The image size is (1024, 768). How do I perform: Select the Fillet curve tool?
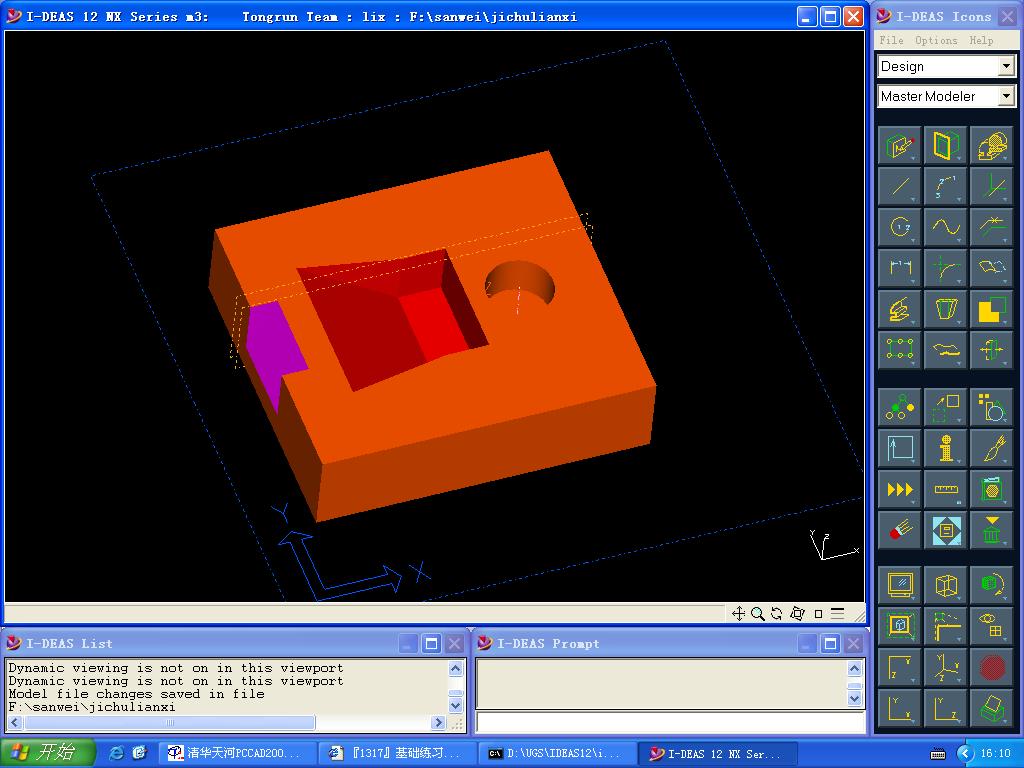(x=946, y=268)
